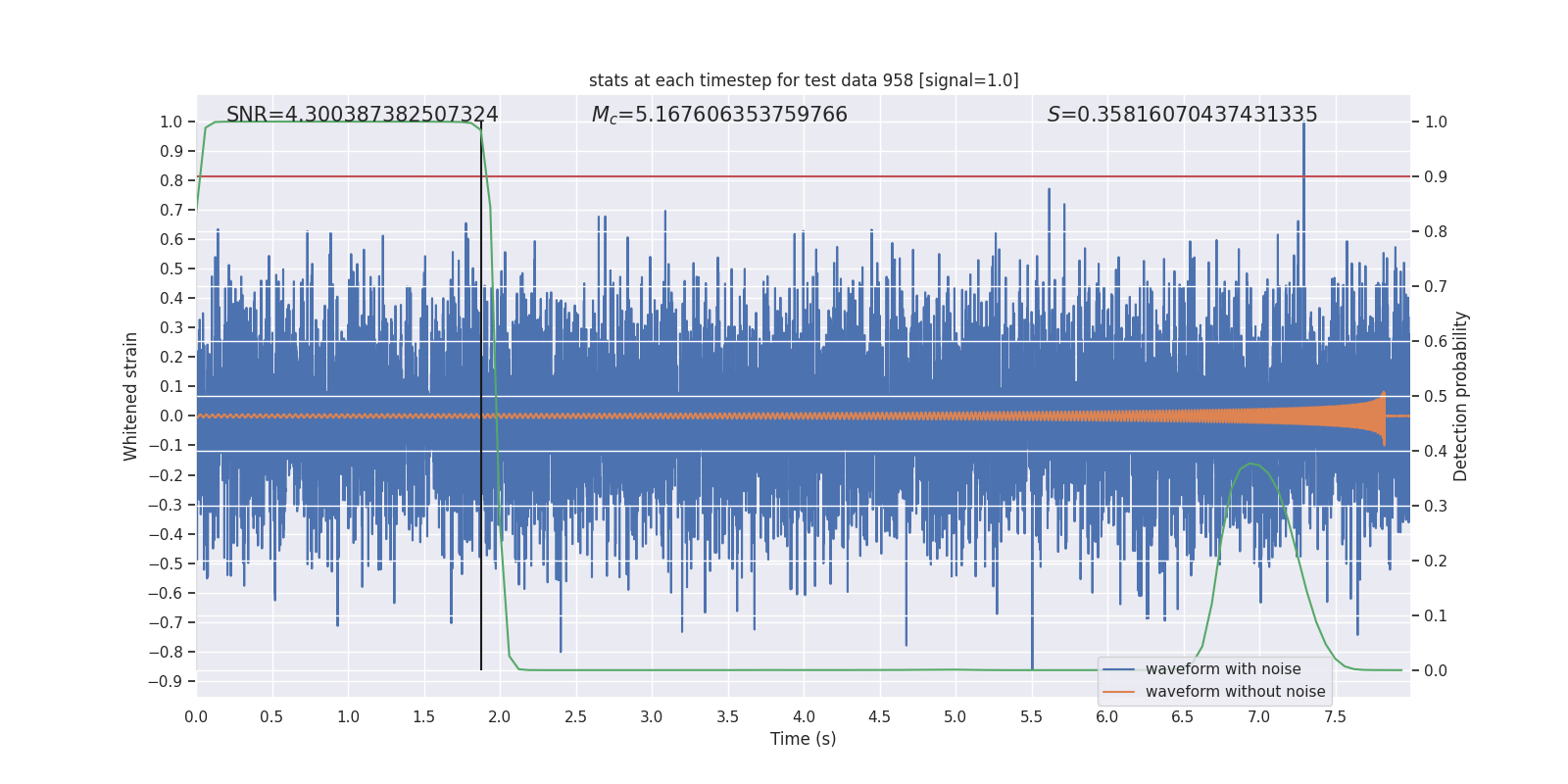
Task: Click the 4.0 tick label on the time axis
Action: [804, 717]
